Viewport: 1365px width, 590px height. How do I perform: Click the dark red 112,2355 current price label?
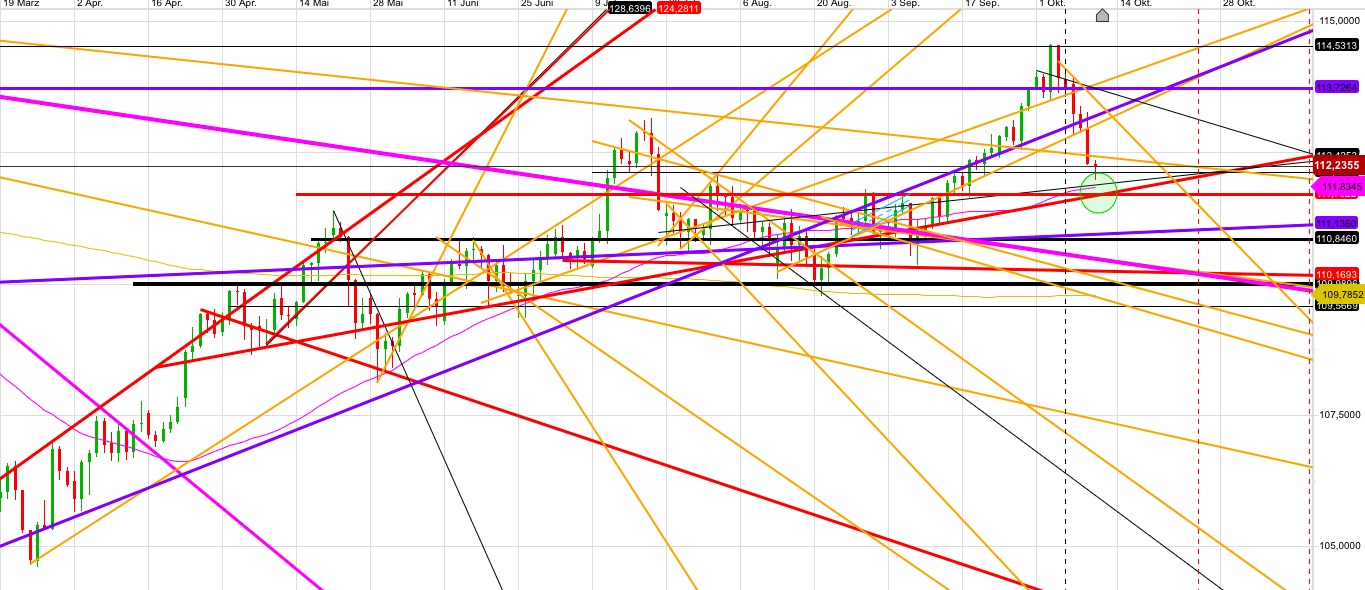coord(1337,165)
